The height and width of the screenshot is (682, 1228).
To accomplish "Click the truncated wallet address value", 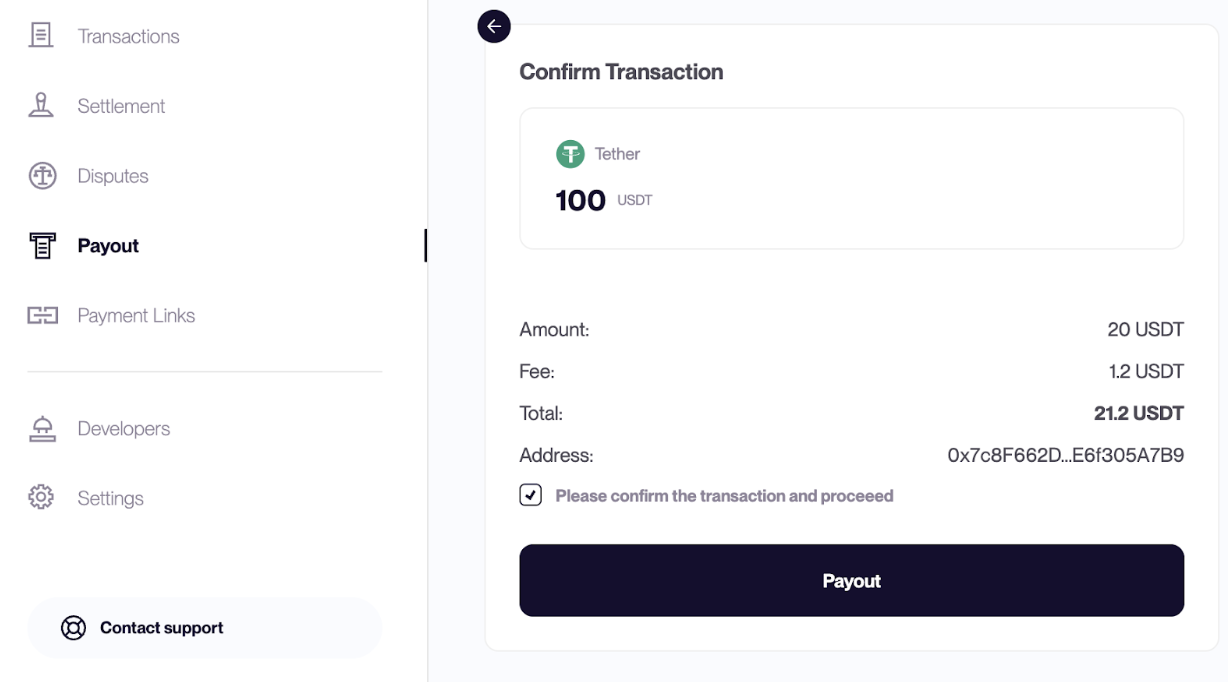I will (1065, 456).
